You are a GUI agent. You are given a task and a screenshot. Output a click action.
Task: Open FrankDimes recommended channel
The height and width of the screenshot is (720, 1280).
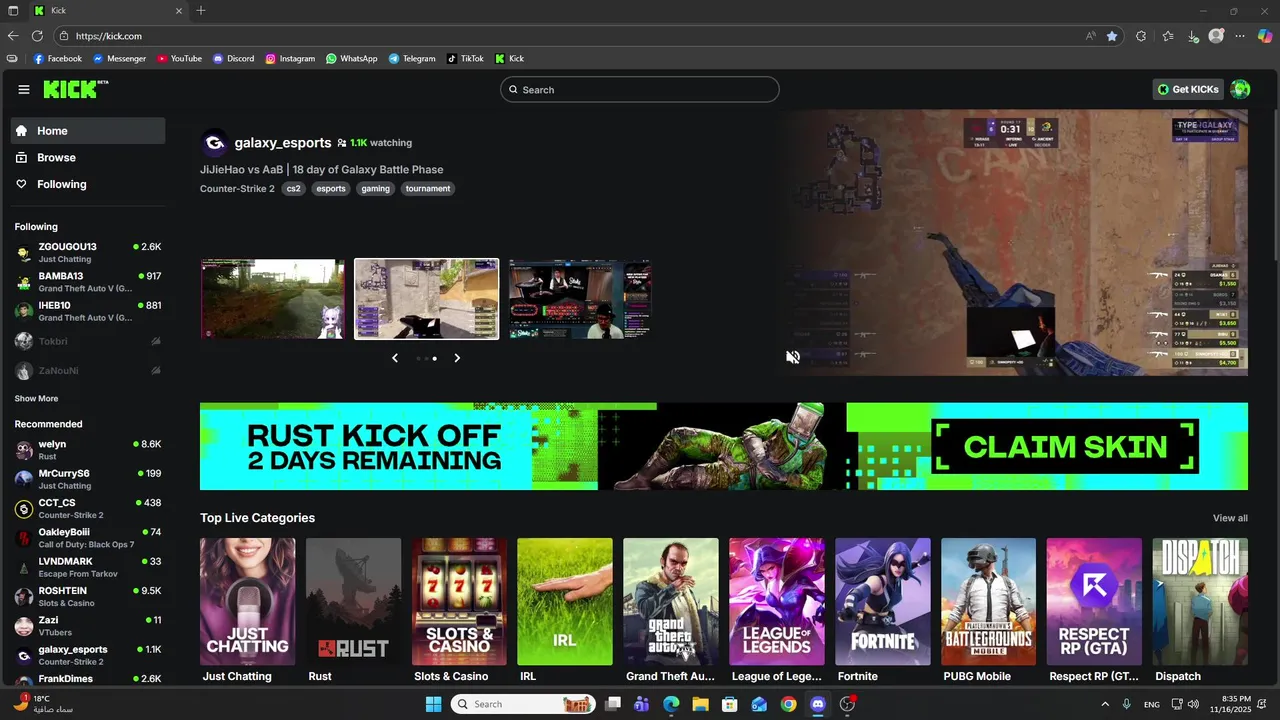[88, 679]
